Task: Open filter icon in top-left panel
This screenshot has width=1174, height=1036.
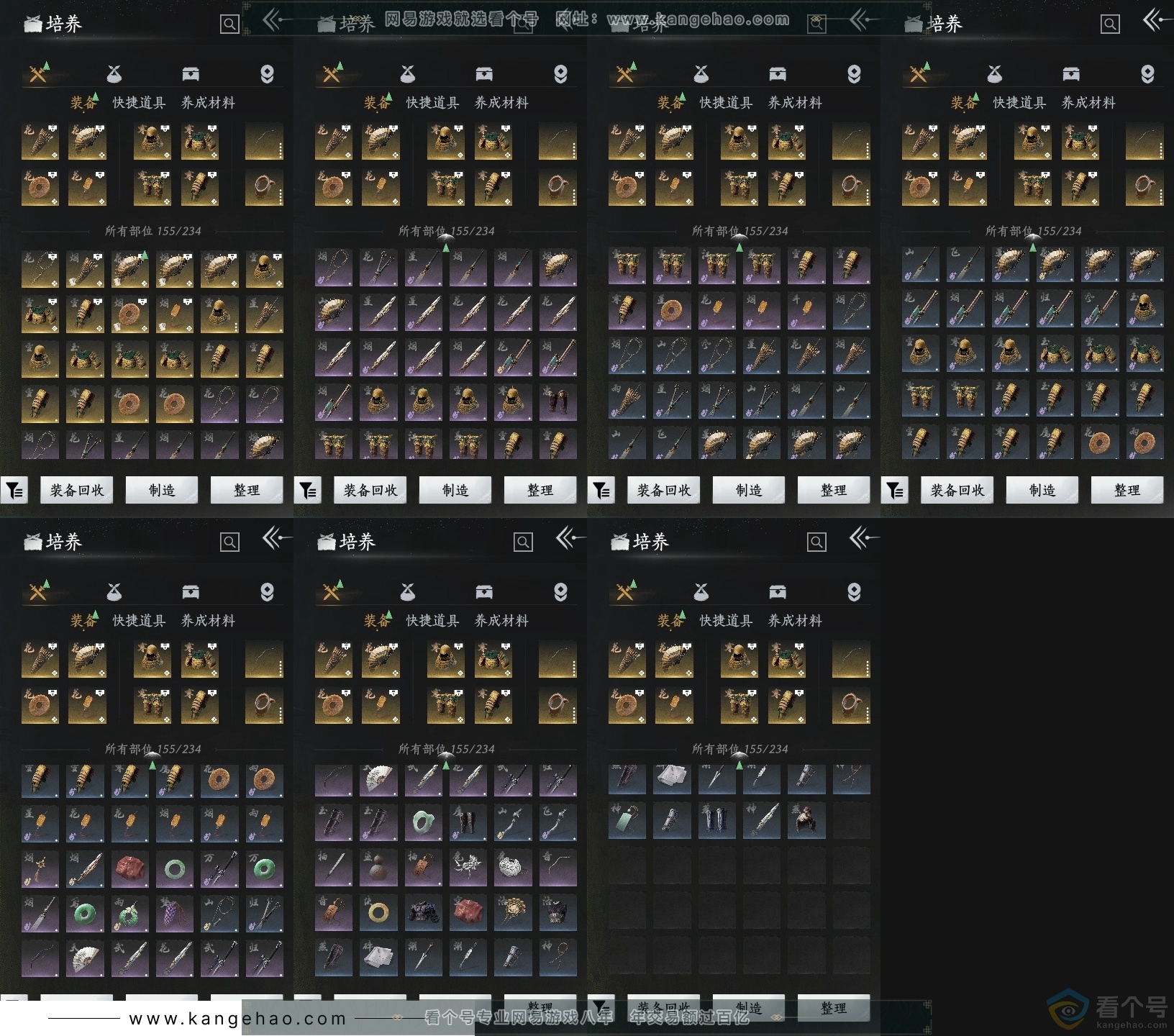Action: tap(14, 491)
